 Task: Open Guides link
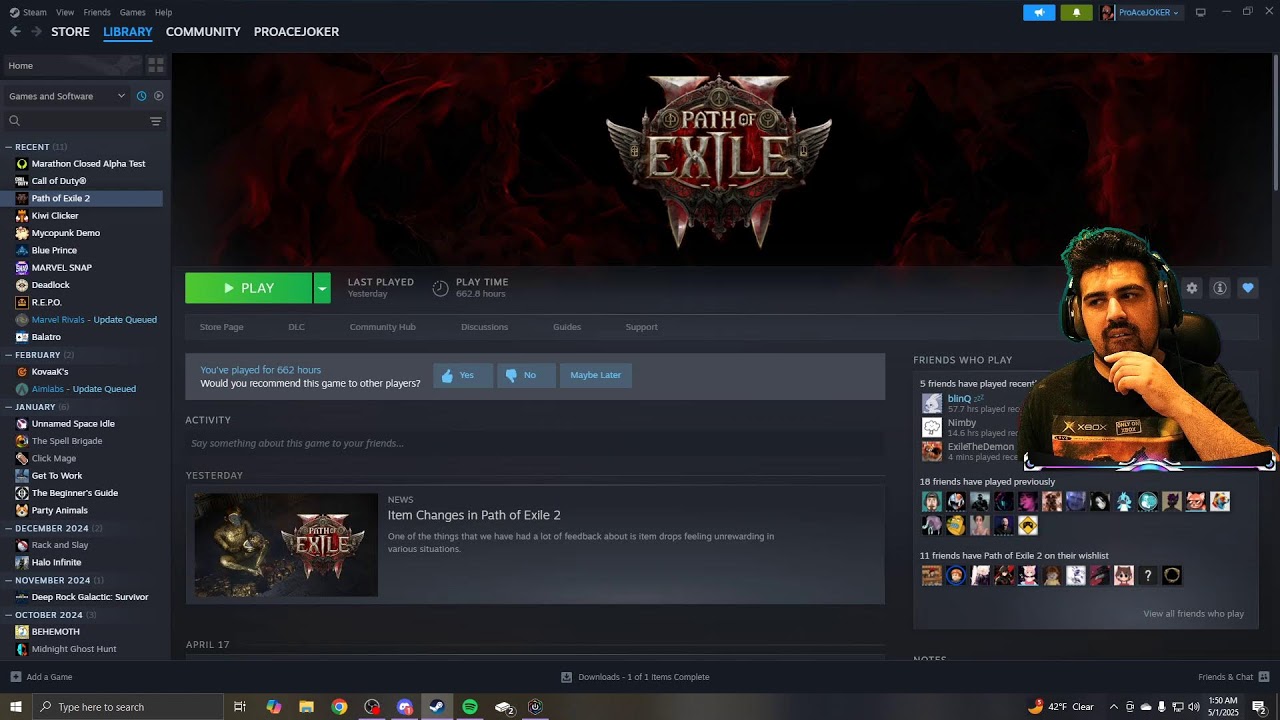pyautogui.click(x=567, y=327)
